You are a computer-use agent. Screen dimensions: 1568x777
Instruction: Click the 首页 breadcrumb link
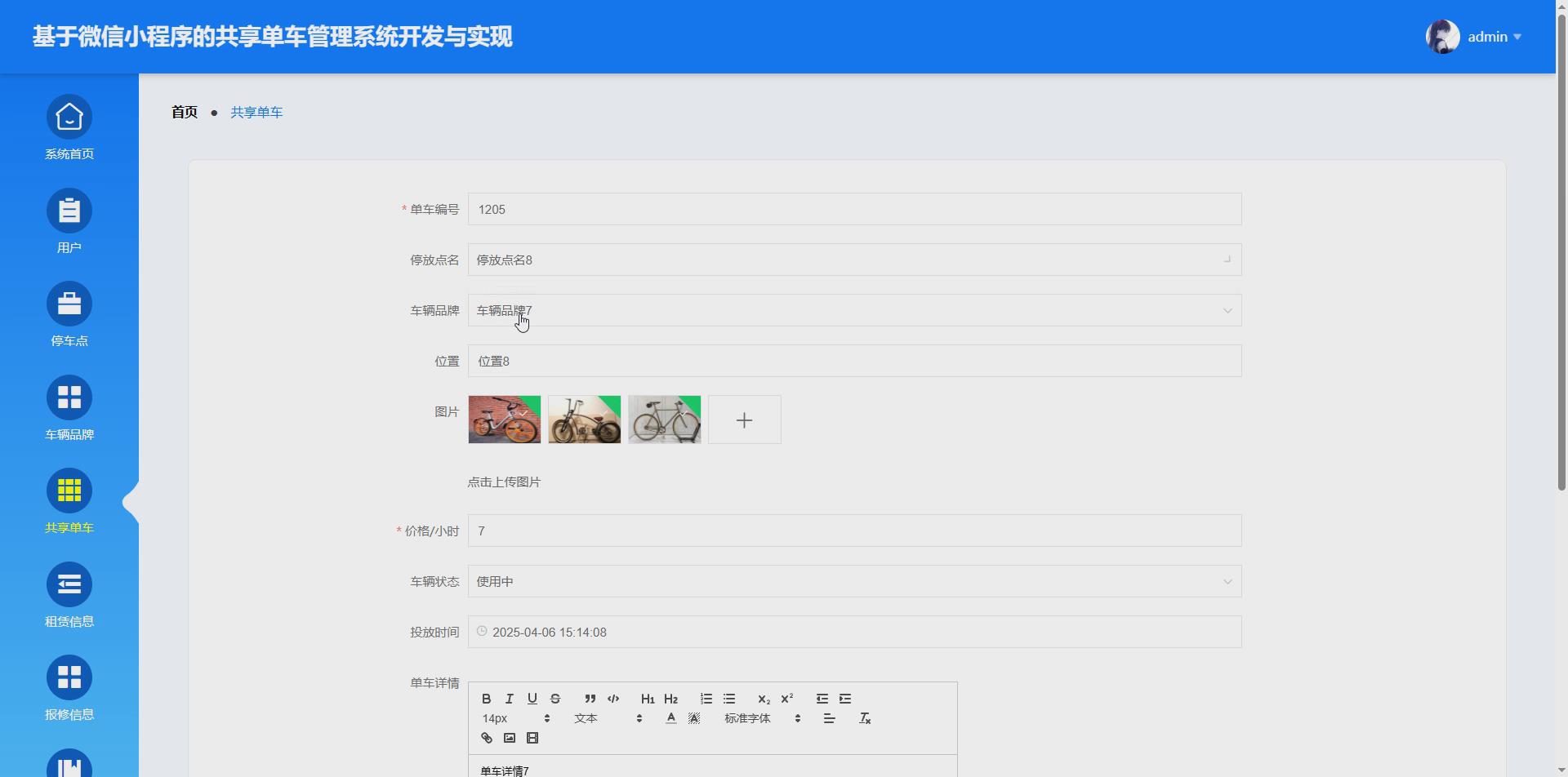[x=184, y=112]
